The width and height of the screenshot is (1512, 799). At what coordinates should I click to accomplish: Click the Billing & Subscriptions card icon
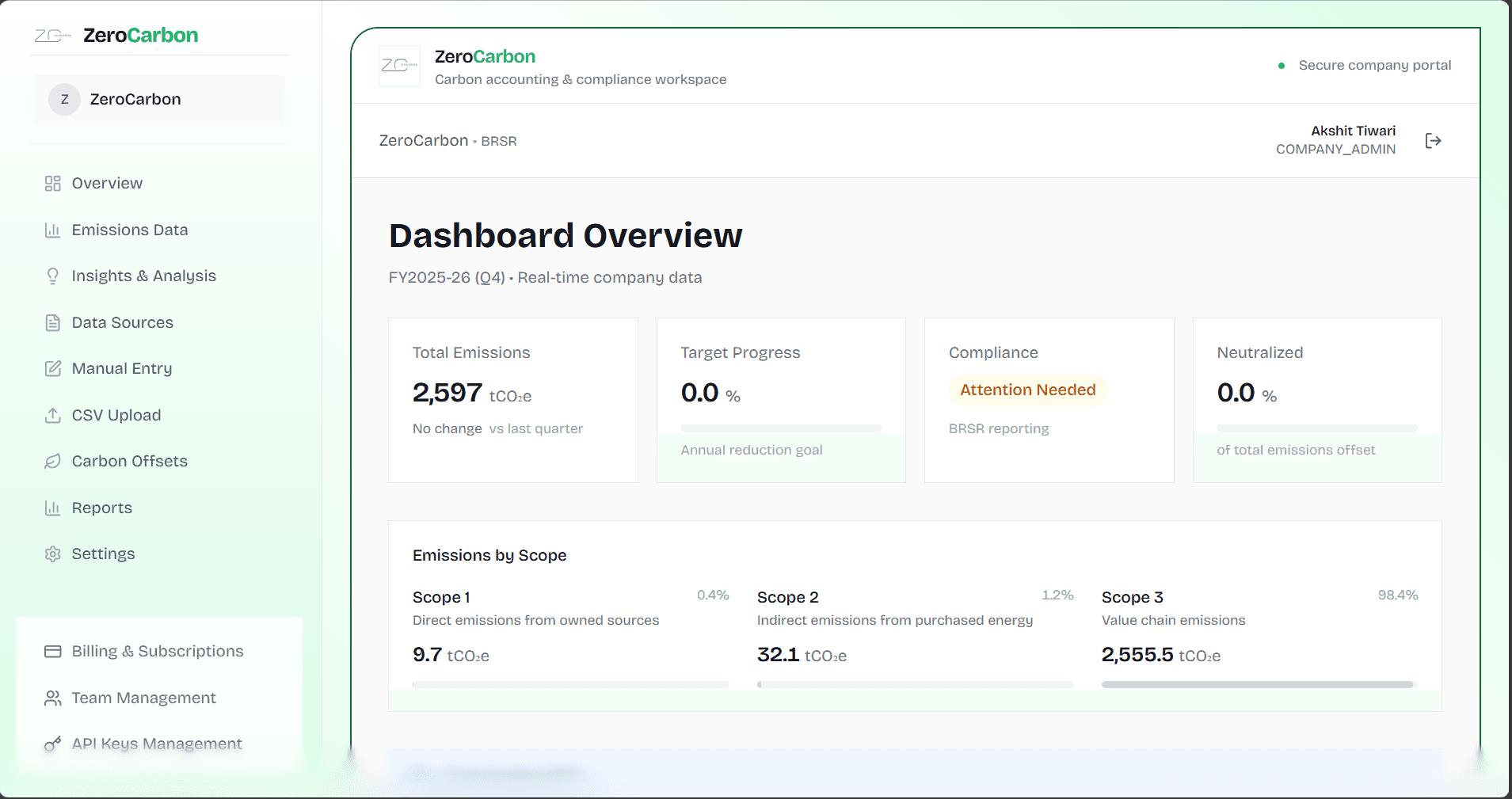pyautogui.click(x=53, y=652)
